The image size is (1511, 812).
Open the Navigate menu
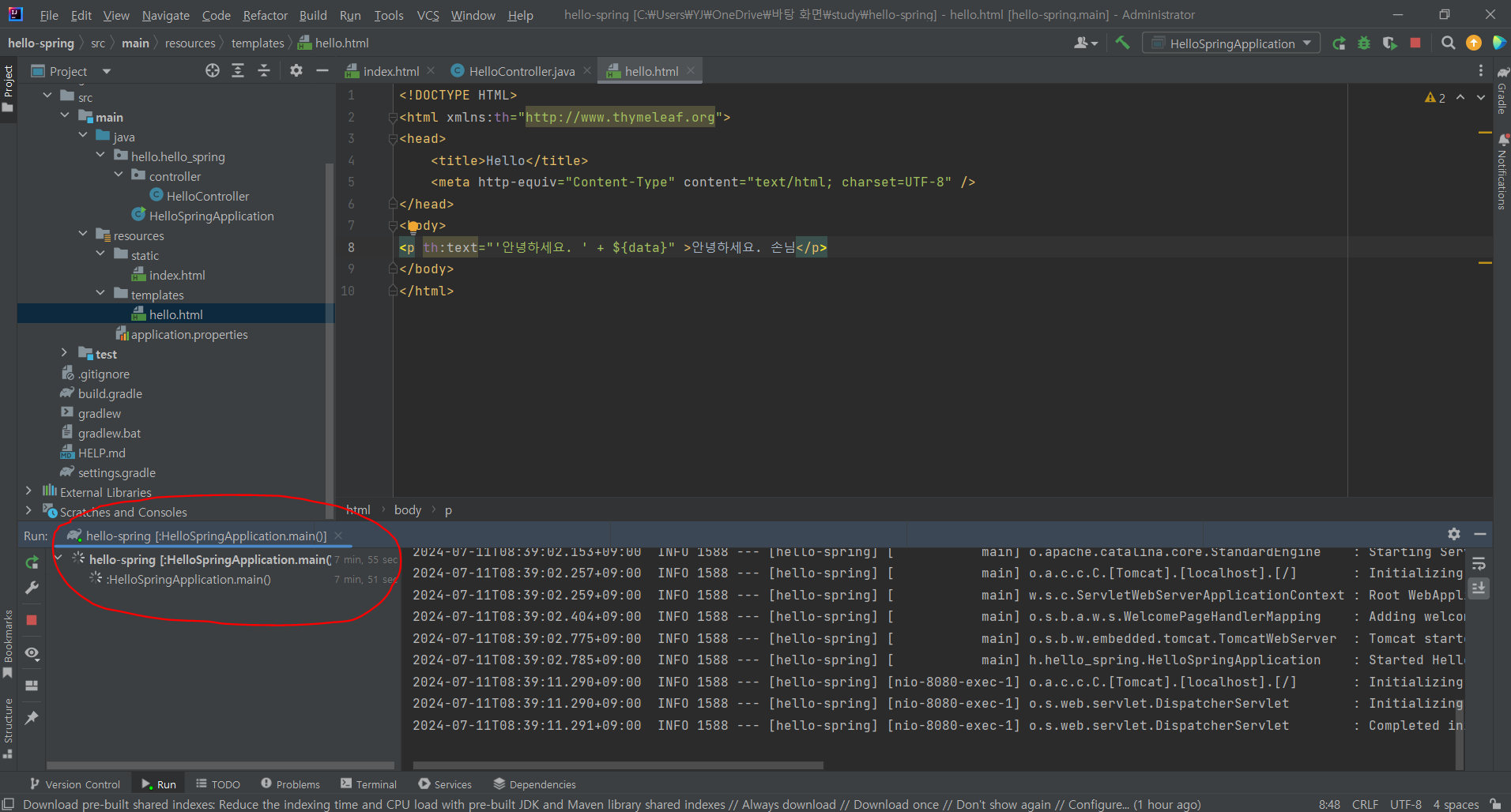tap(166, 15)
